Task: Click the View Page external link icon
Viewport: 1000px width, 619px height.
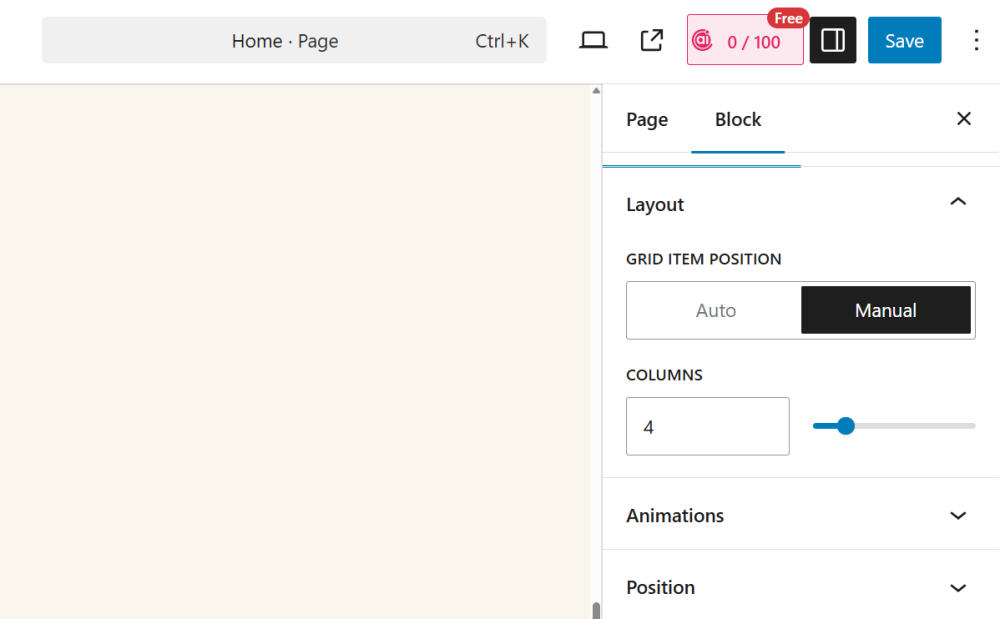Action: pos(652,40)
